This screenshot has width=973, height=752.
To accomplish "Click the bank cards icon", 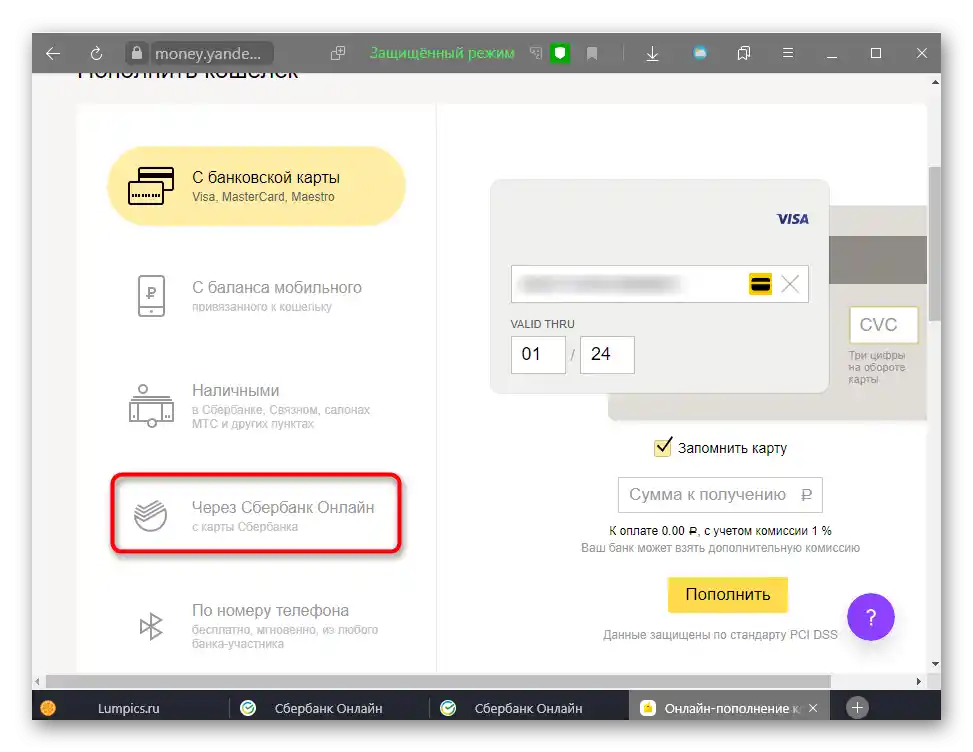I will [x=151, y=186].
